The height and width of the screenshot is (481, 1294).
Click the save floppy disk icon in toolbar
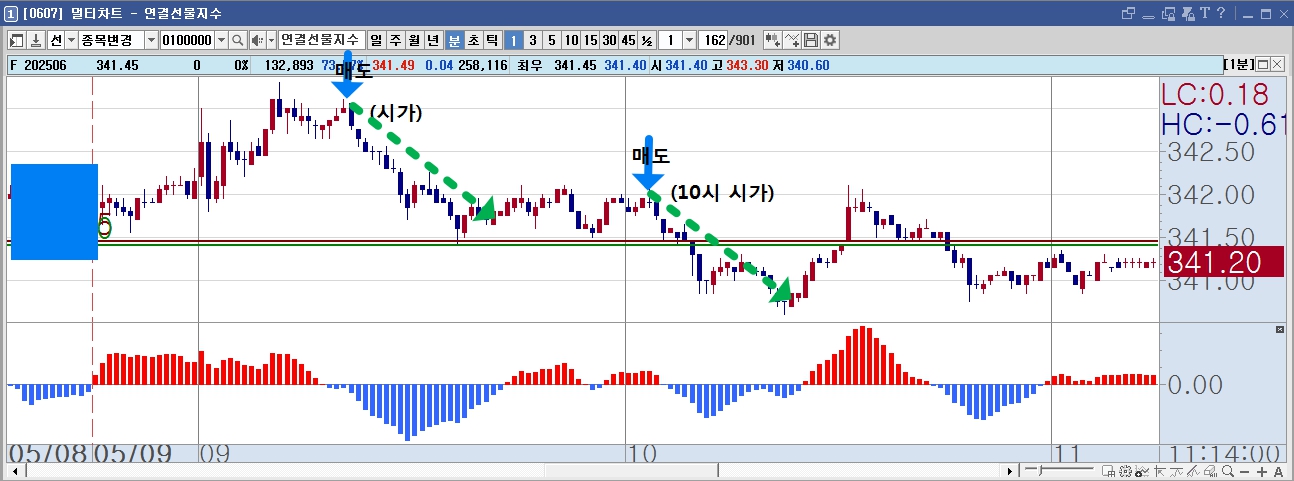click(x=810, y=40)
